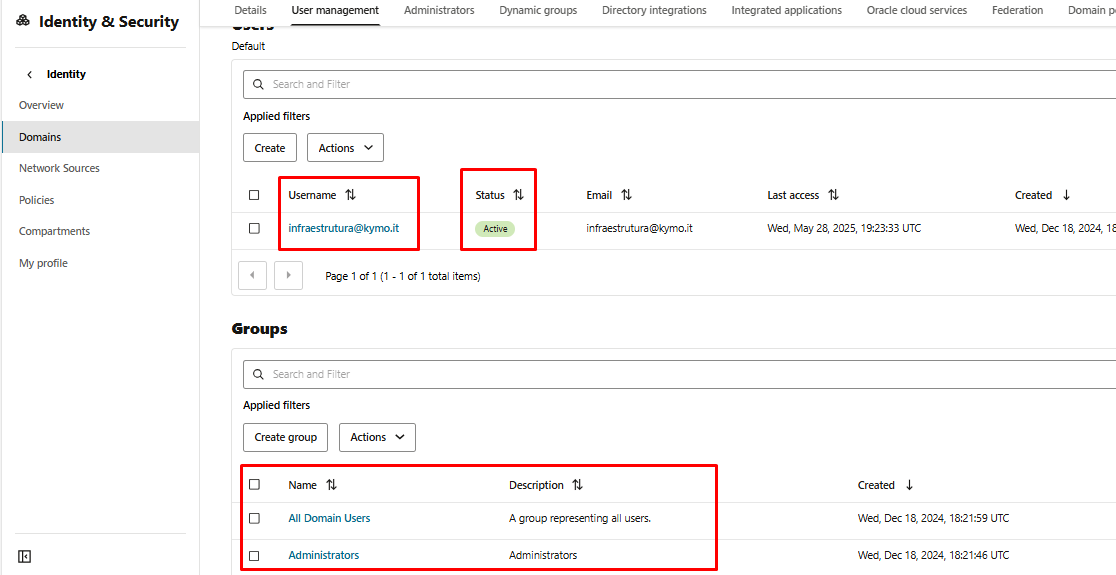Open Network Sources in sidebar
Screen dimensions: 1116x575
click(x=59, y=168)
